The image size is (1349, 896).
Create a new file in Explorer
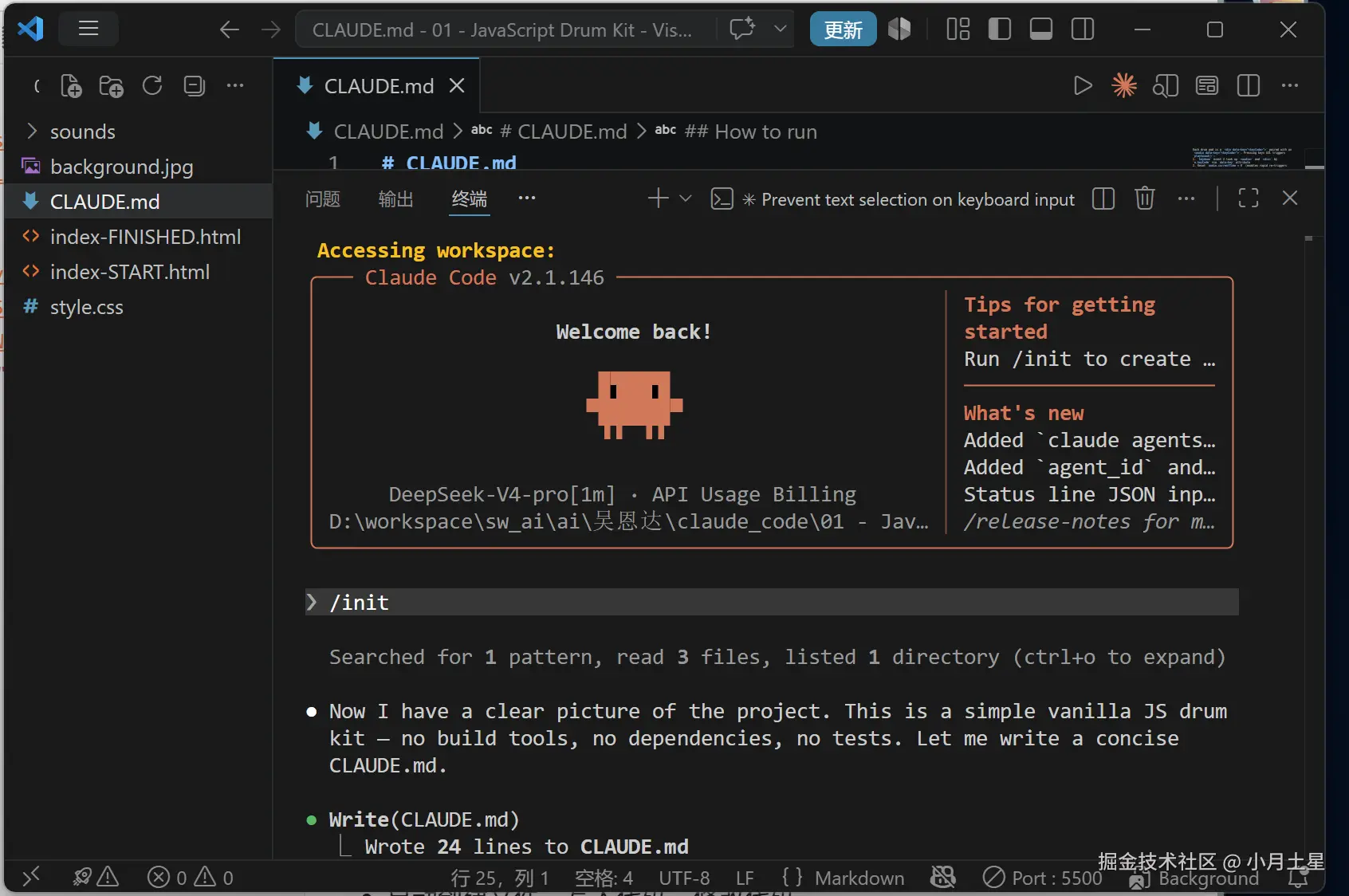tap(71, 85)
